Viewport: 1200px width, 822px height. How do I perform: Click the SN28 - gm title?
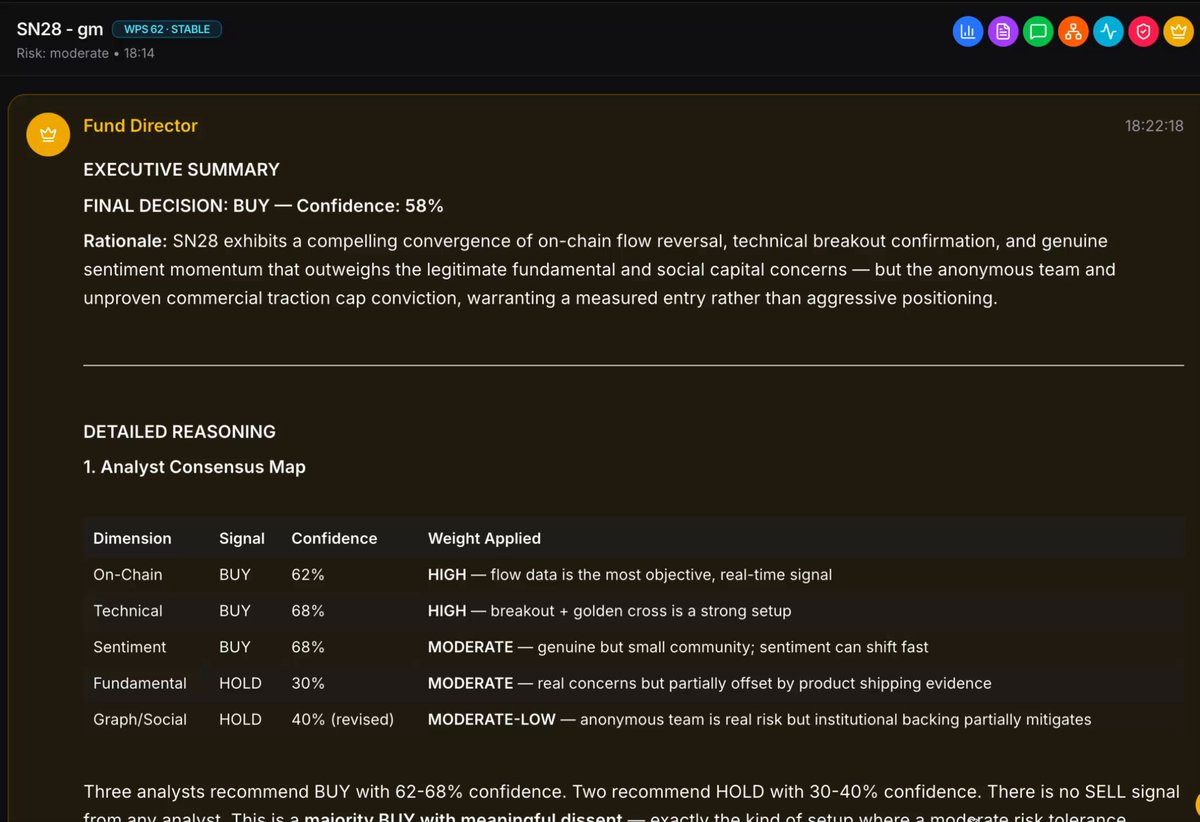click(60, 30)
